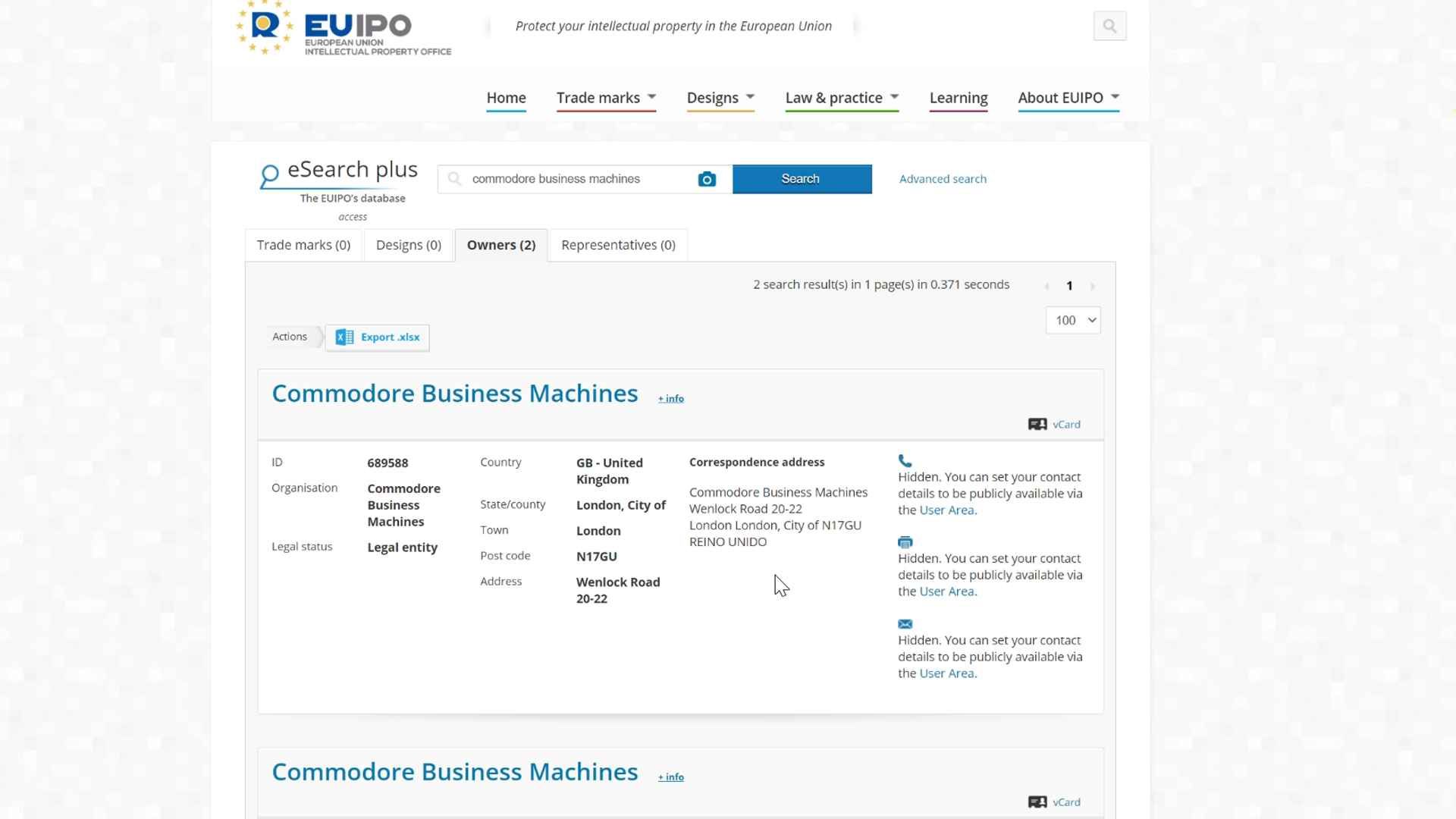1456x819 pixels.
Task: Click GB - United Kingdom country value
Action: [x=610, y=471]
